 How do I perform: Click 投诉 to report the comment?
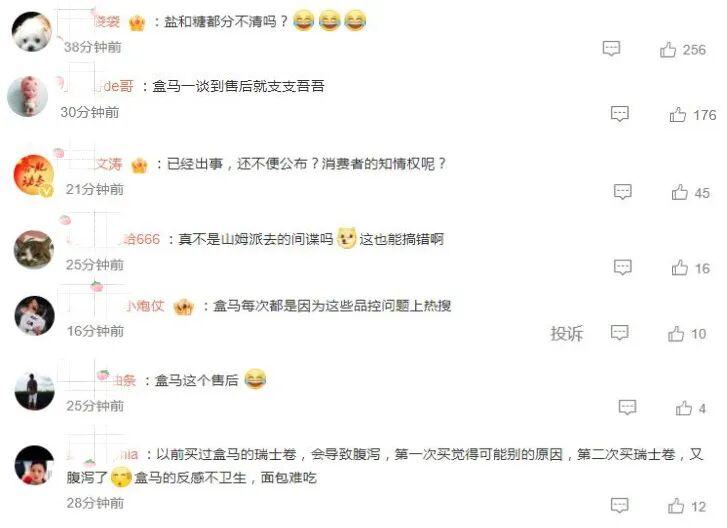click(x=566, y=333)
